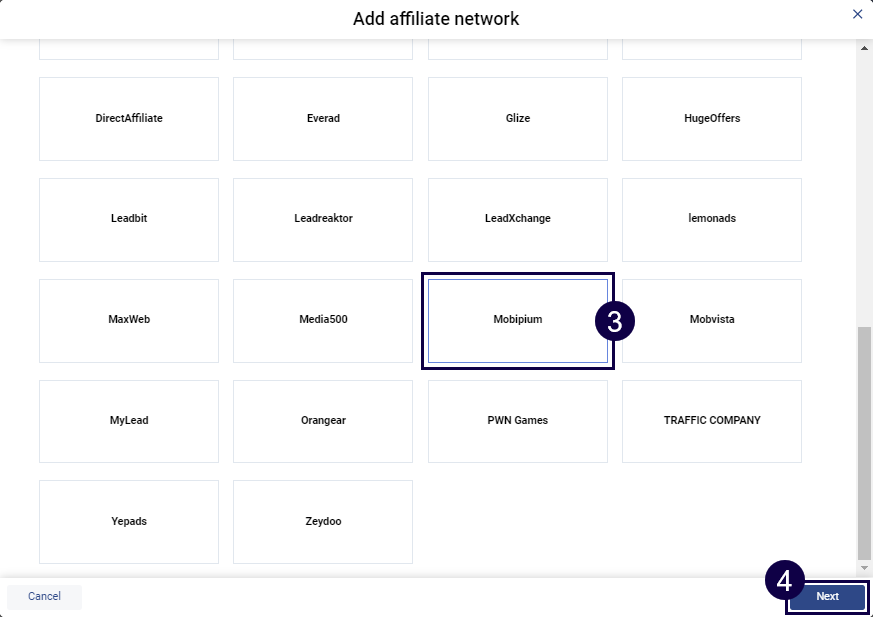Pick the HugeOffers network tile
The height and width of the screenshot is (617, 873).
pos(712,119)
